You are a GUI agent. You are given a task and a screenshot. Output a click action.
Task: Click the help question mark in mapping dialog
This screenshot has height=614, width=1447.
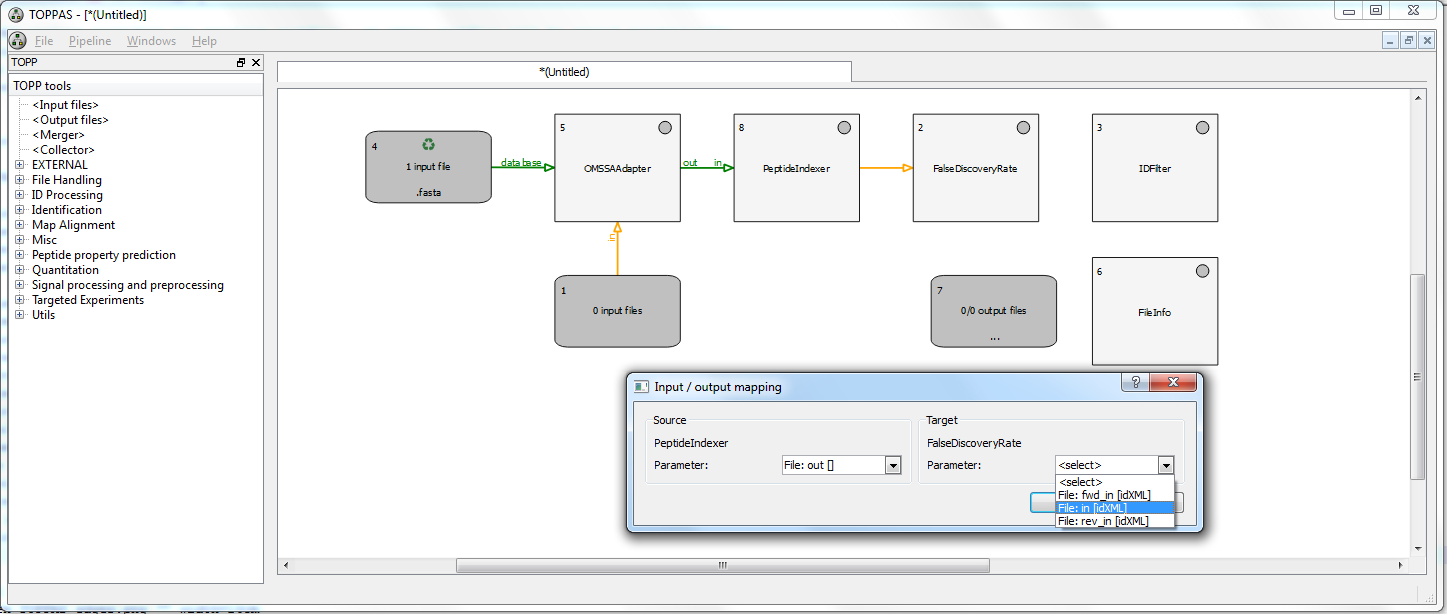[x=1135, y=383]
